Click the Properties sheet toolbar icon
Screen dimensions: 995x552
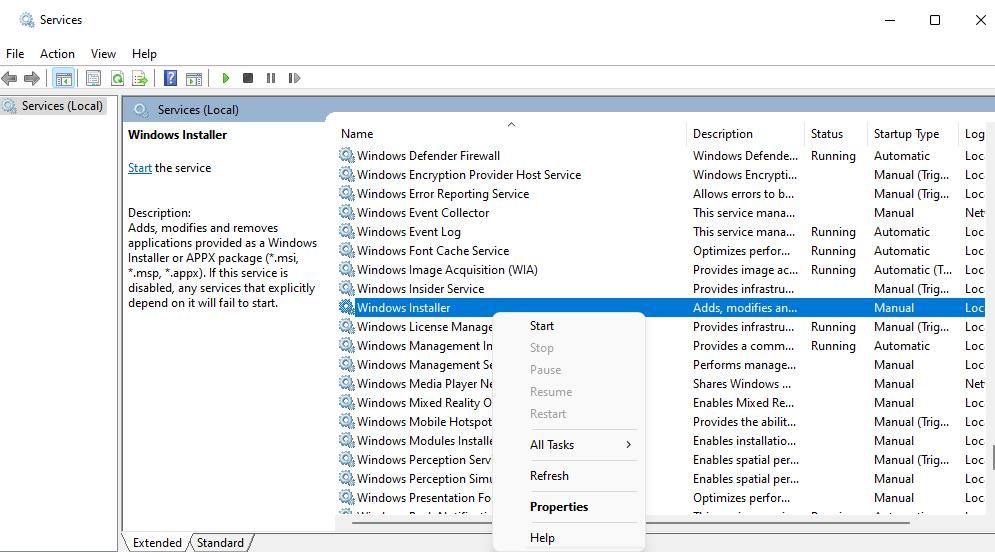[x=93, y=79]
